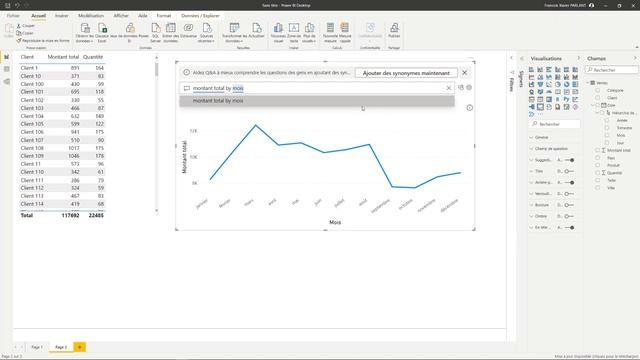The image size is (640, 360).
Task: Expand the Filtres pane
Action: coord(511,58)
